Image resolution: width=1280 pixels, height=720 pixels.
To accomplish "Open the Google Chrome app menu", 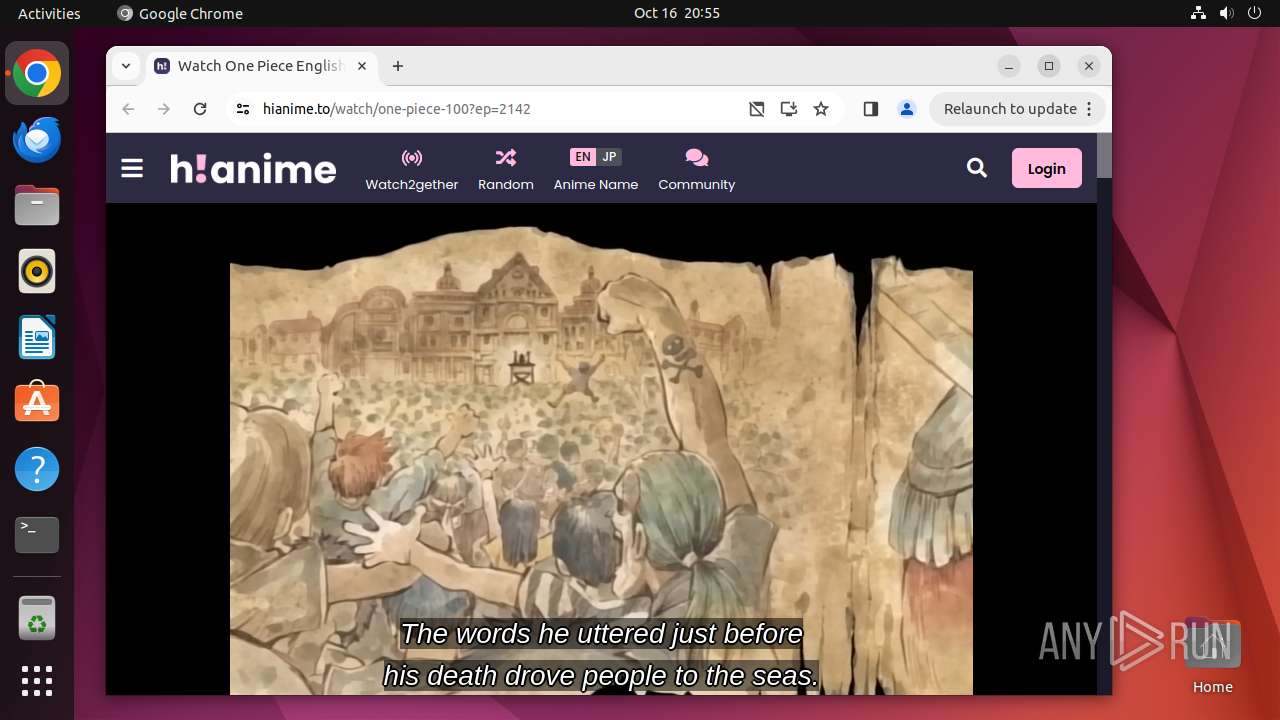I will point(180,13).
